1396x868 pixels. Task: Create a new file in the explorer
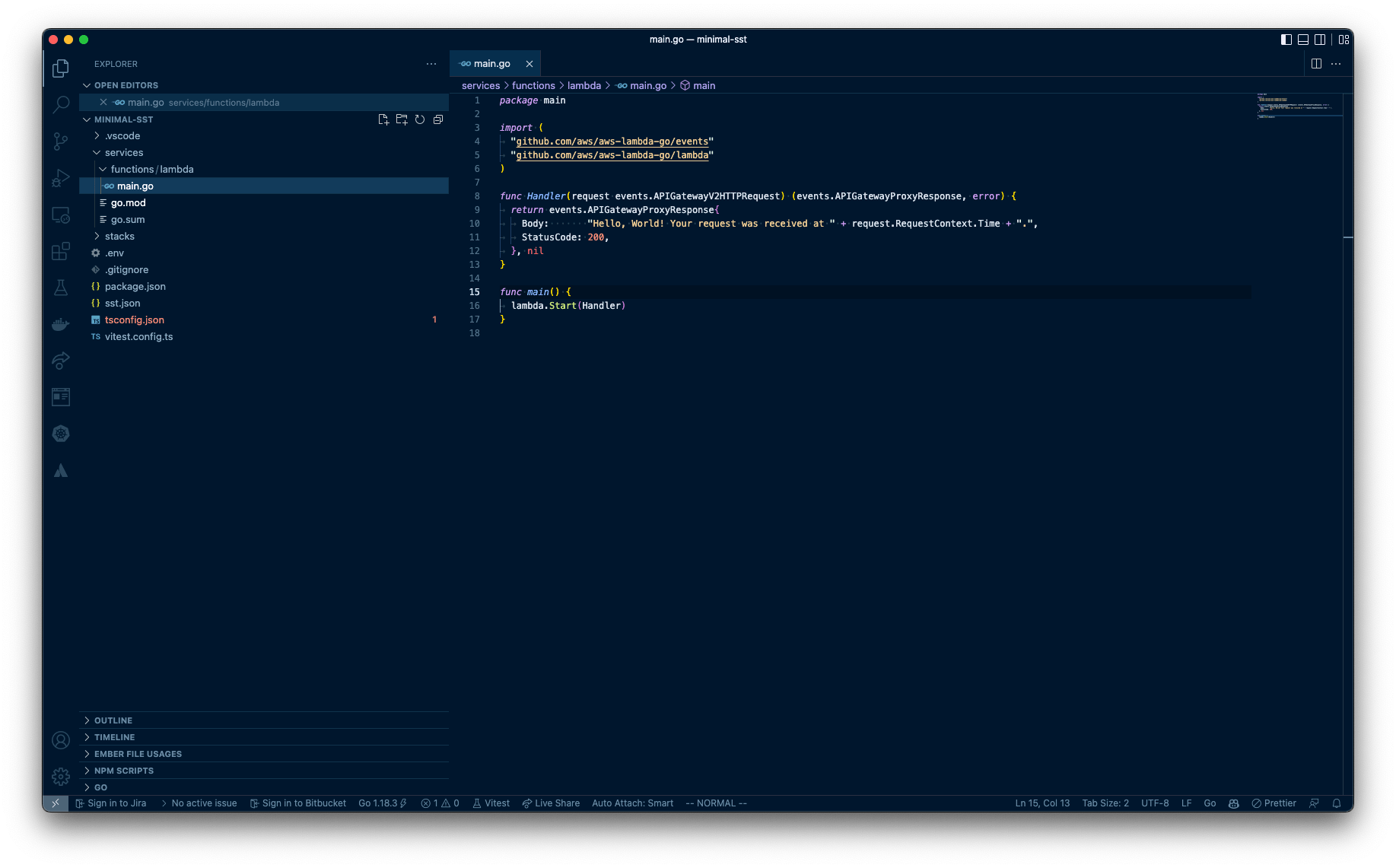383,119
